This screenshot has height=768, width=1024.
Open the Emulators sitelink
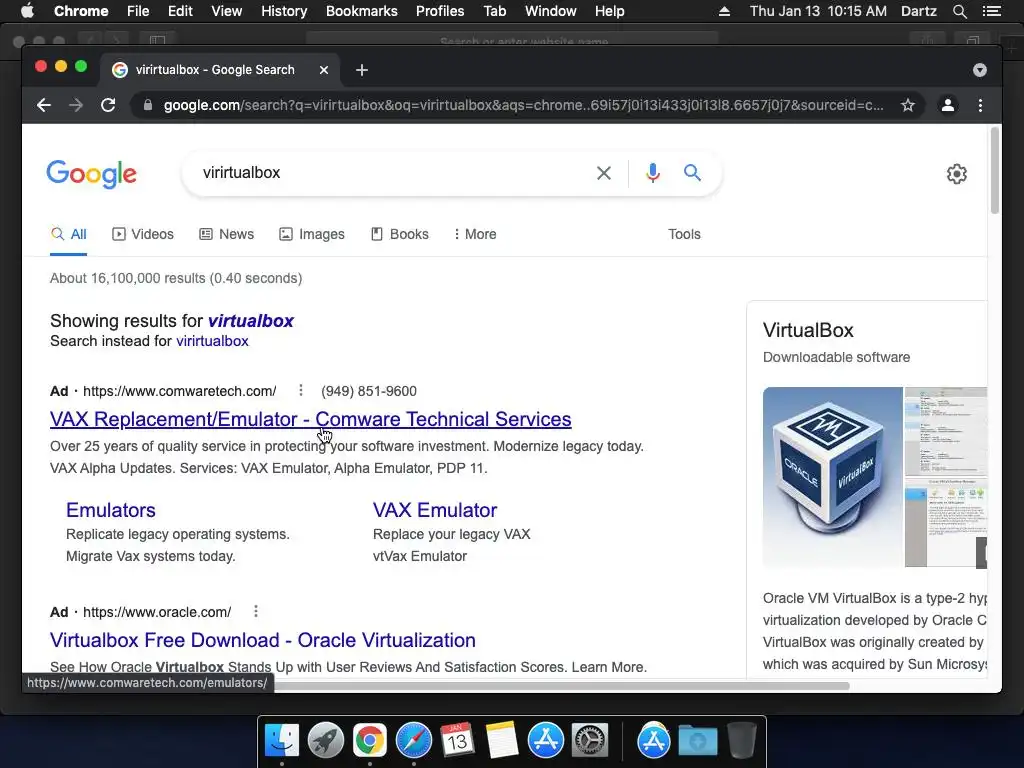coord(111,509)
